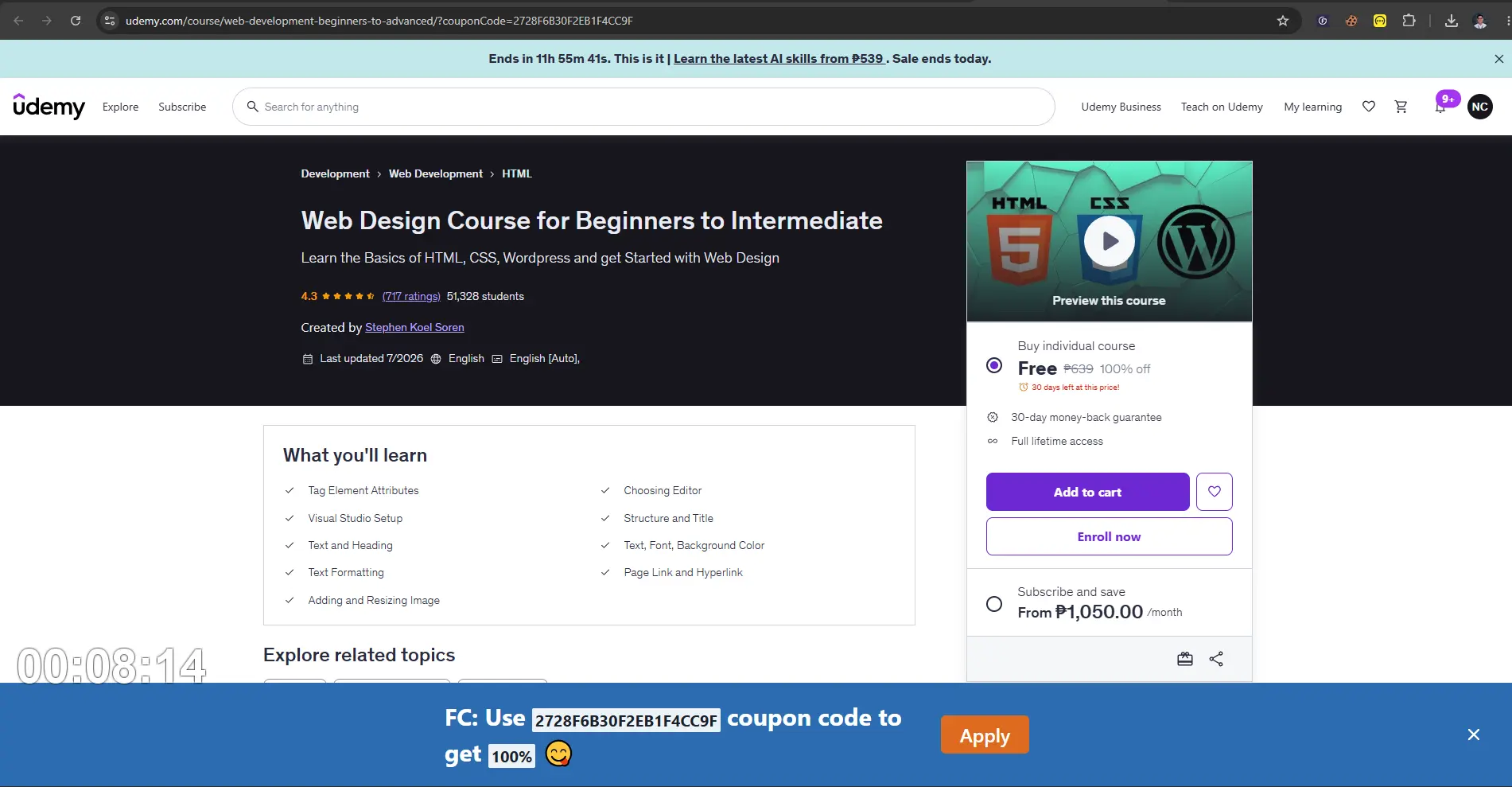Click the NC profile avatar
Viewport: 1512px width, 787px height.
pos(1480,107)
